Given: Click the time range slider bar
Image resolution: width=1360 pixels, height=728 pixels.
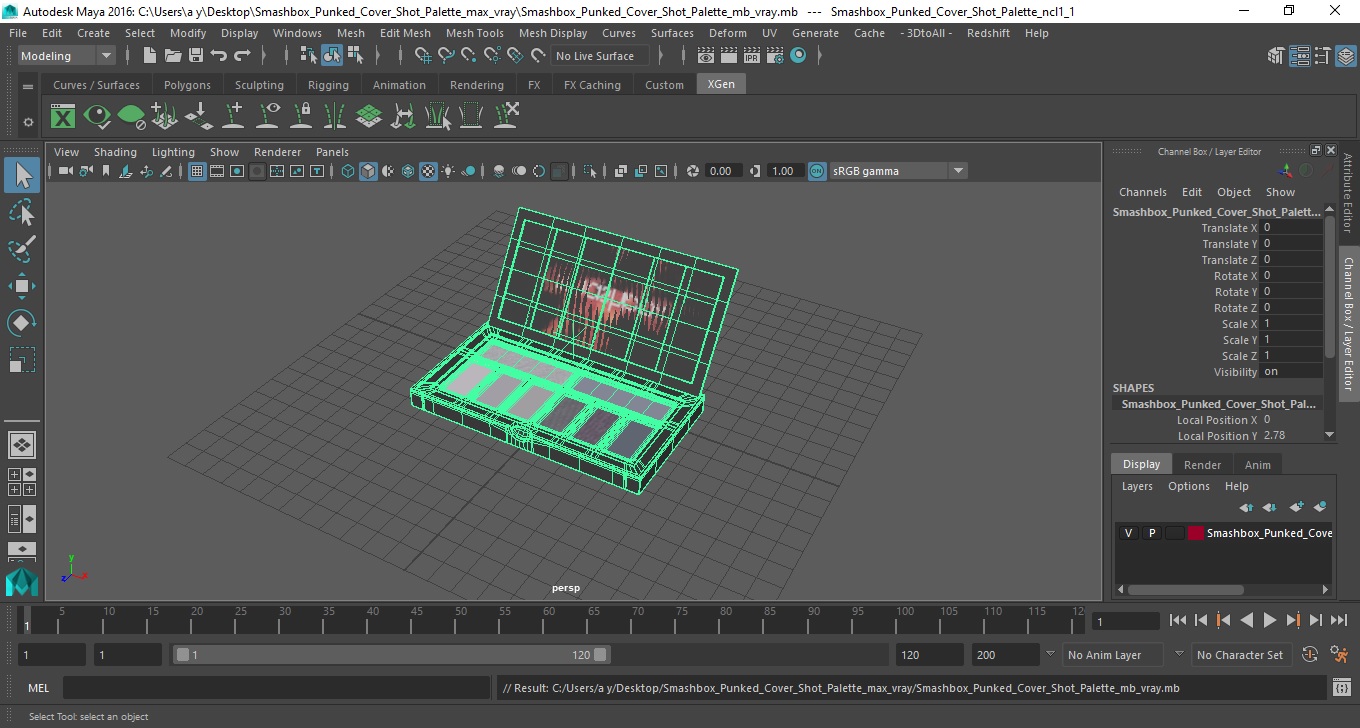Looking at the screenshot, I should click(391, 655).
